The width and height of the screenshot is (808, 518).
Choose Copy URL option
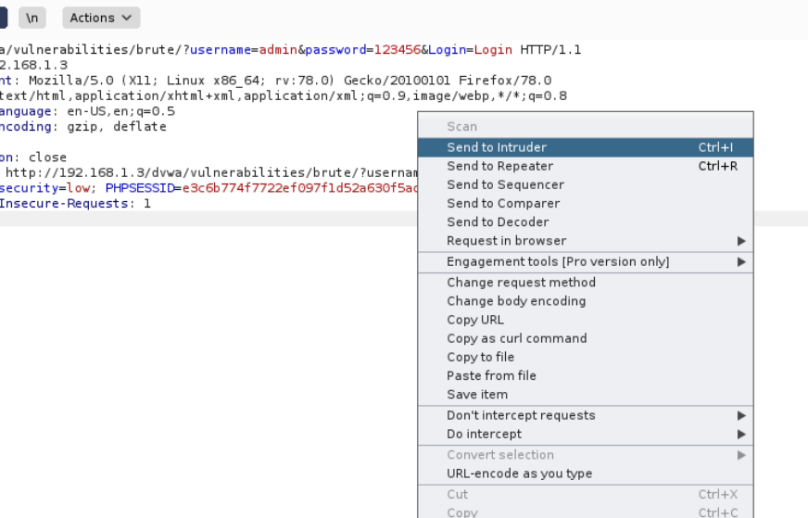(x=475, y=320)
